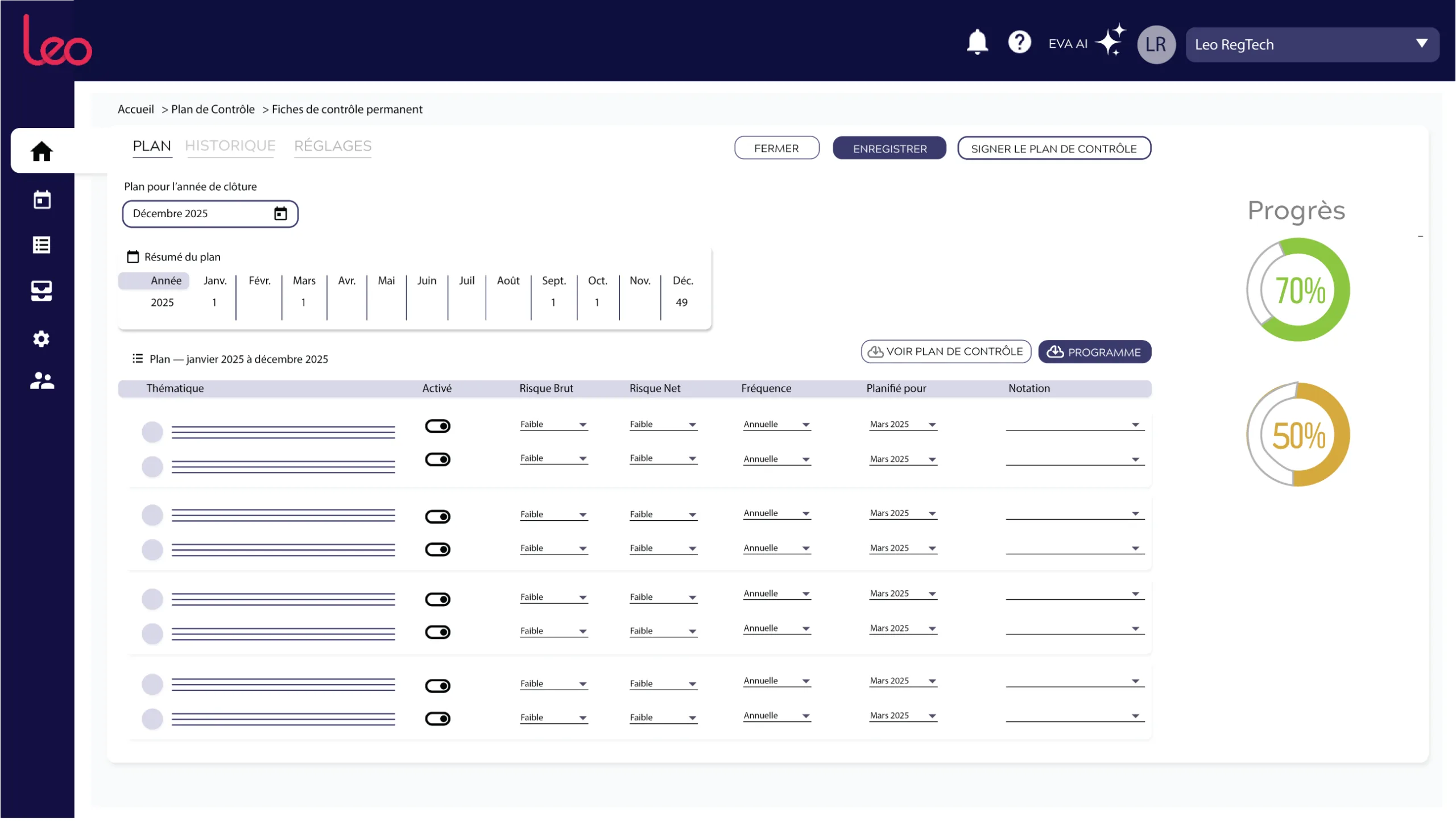Screen dimensions: 1456x821
Task: Expand the Leo RegTech account dropdown
Action: tap(1312, 44)
